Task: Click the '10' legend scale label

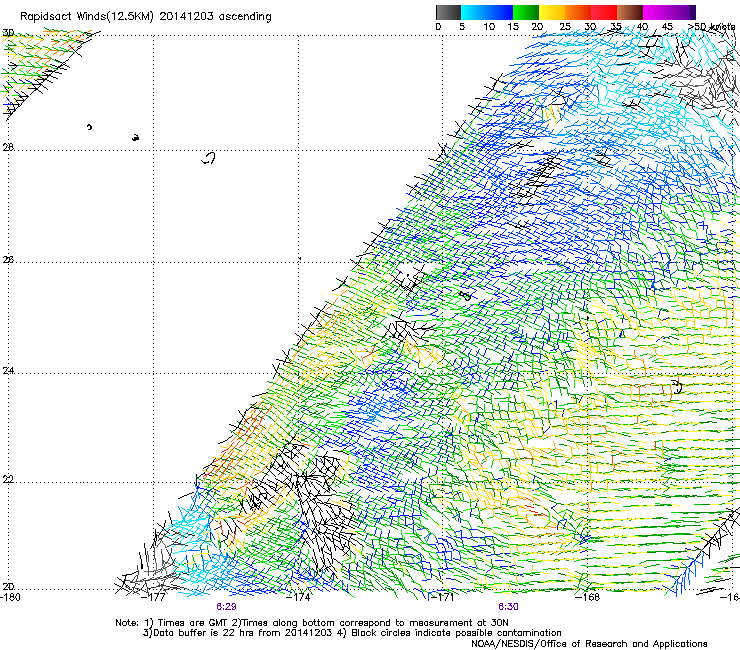Action: click(x=489, y=26)
